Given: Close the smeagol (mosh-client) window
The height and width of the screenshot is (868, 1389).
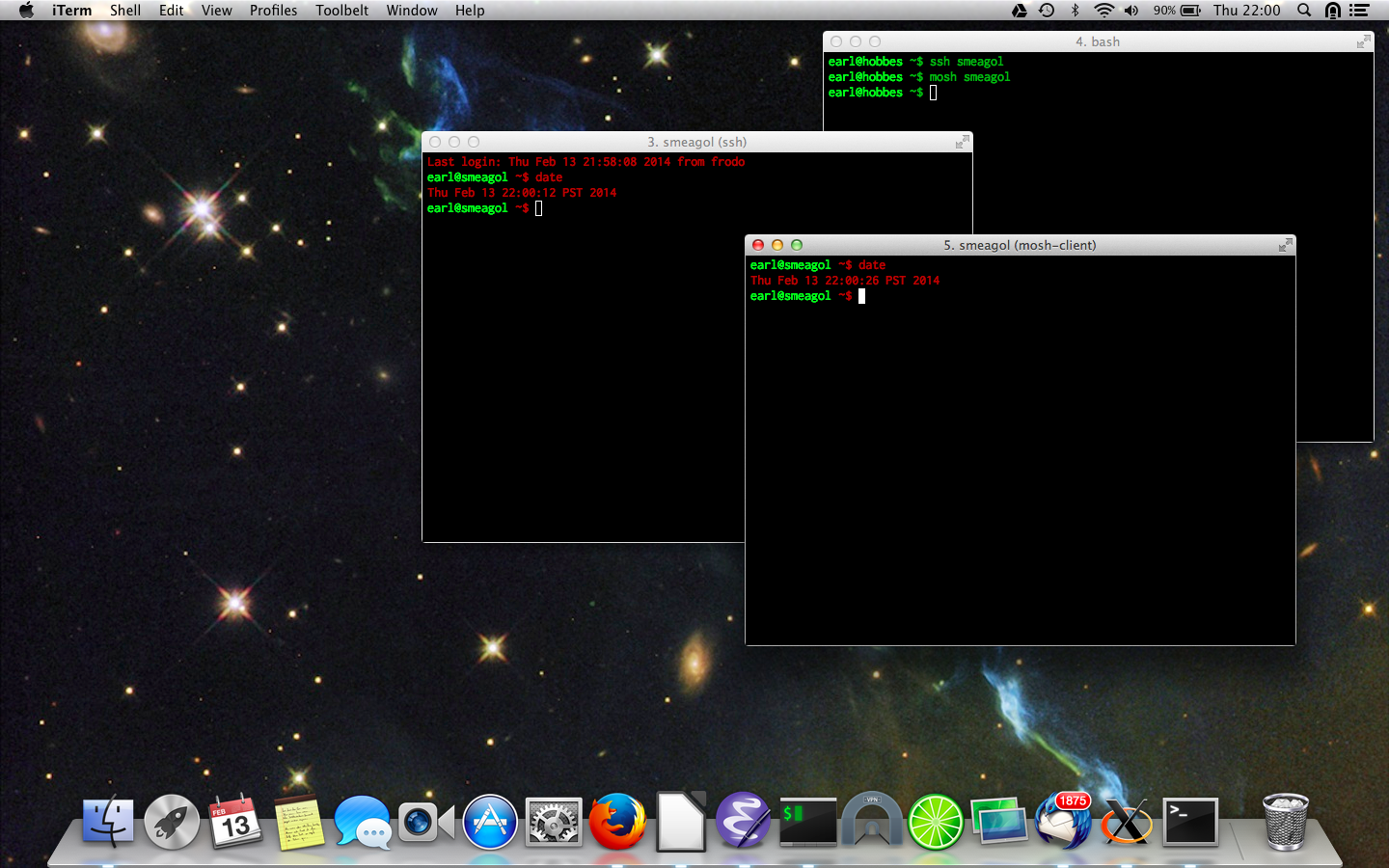Looking at the screenshot, I should pyautogui.click(x=758, y=245).
